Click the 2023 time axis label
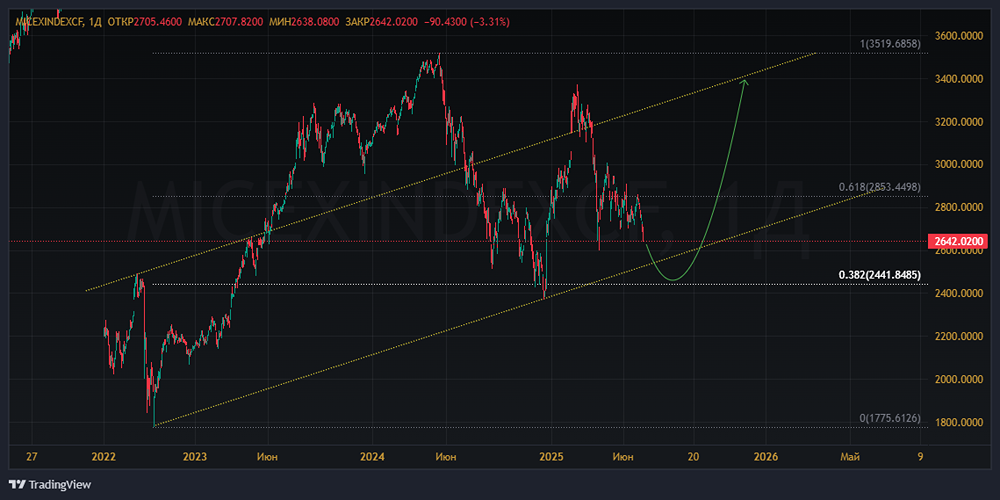 (195, 457)
